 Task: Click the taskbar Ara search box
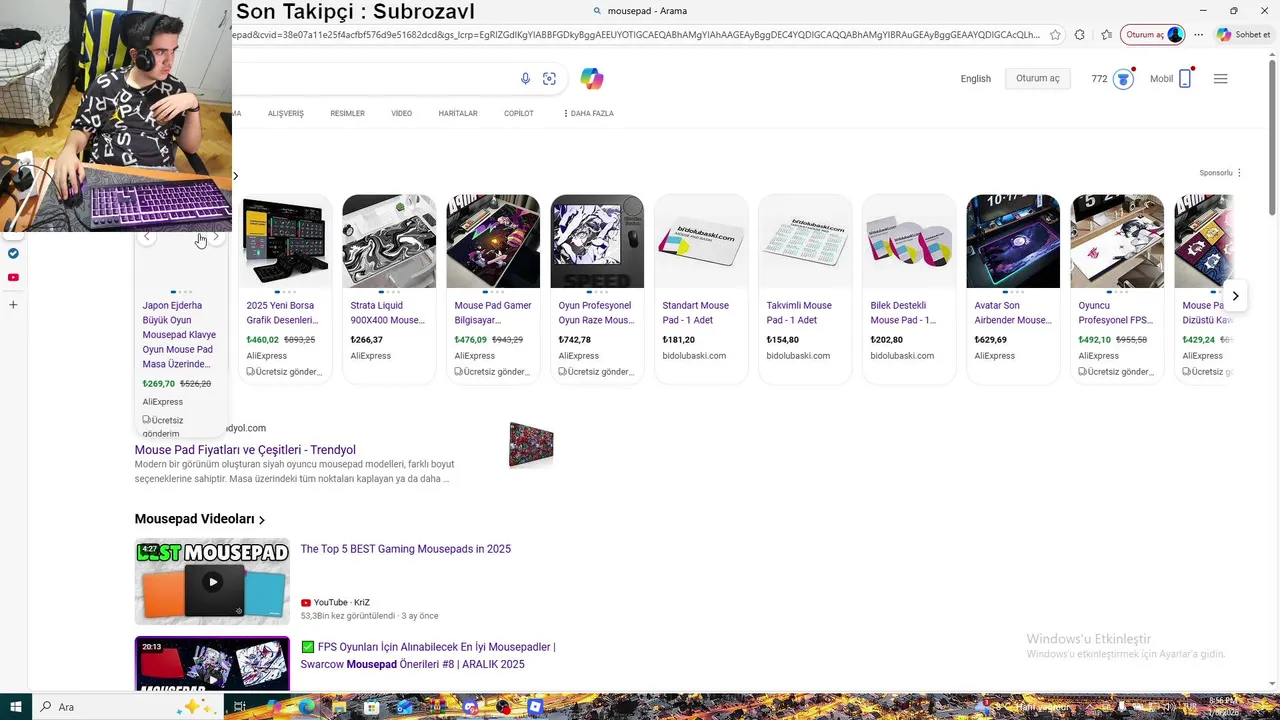point(128,707)
